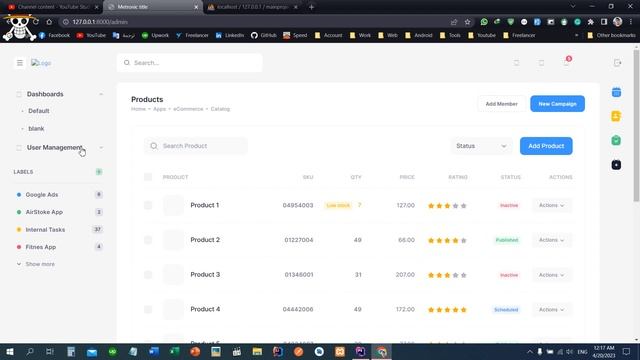The image size is (640, 360).
Task: Open the Internal Tasks label
Action: [x=45, y=230]
